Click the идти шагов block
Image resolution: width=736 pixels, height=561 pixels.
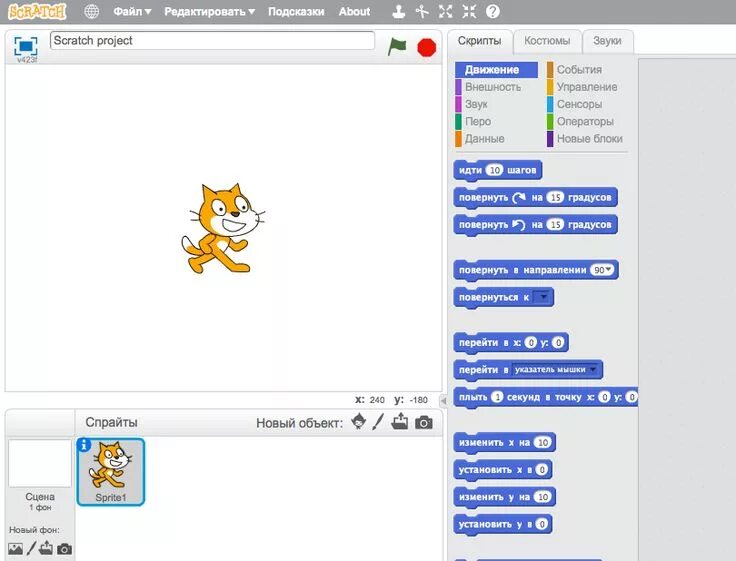click(498, 170)
